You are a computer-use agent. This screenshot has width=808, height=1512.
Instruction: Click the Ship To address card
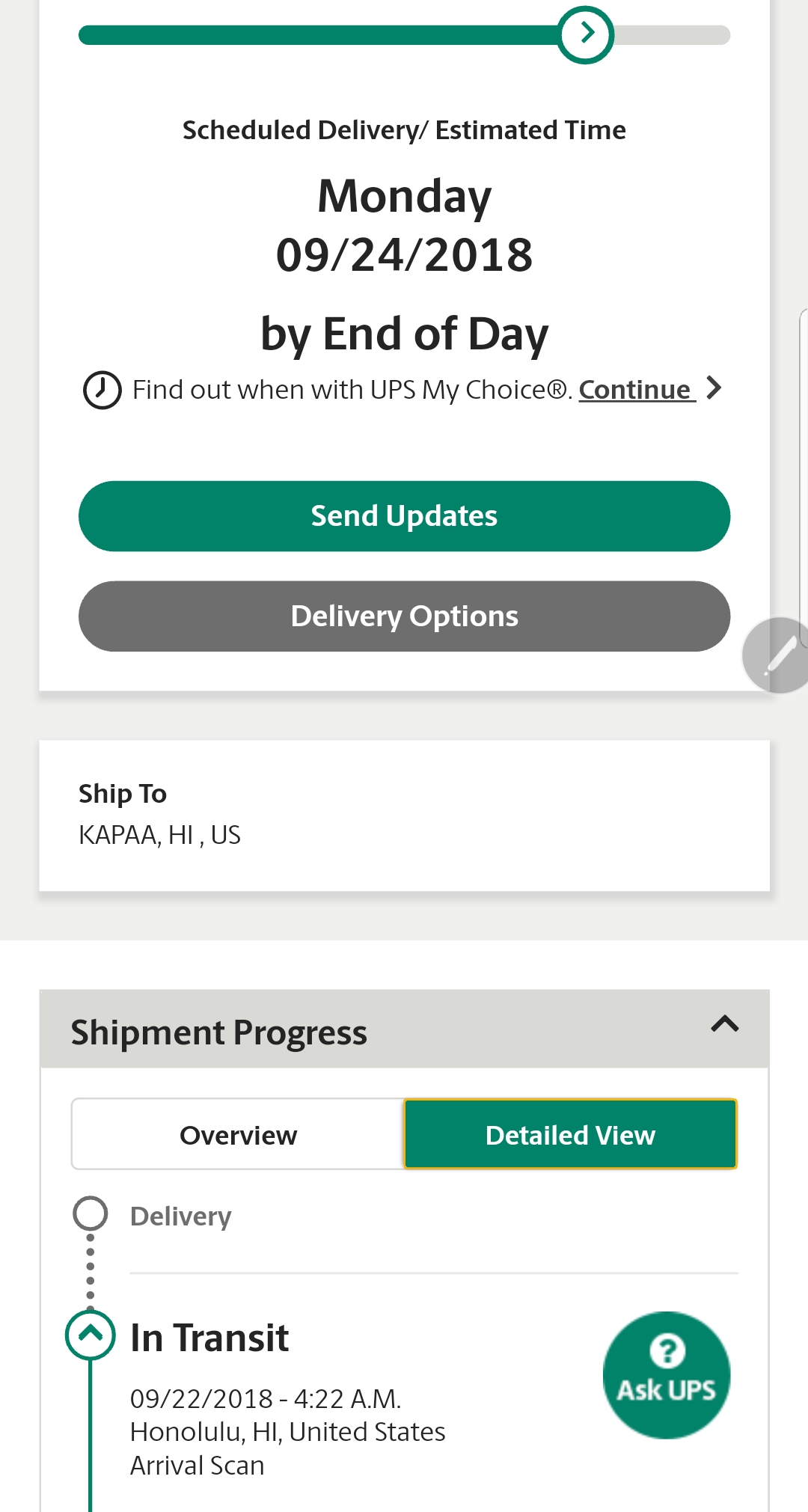[x=404, y=815]
